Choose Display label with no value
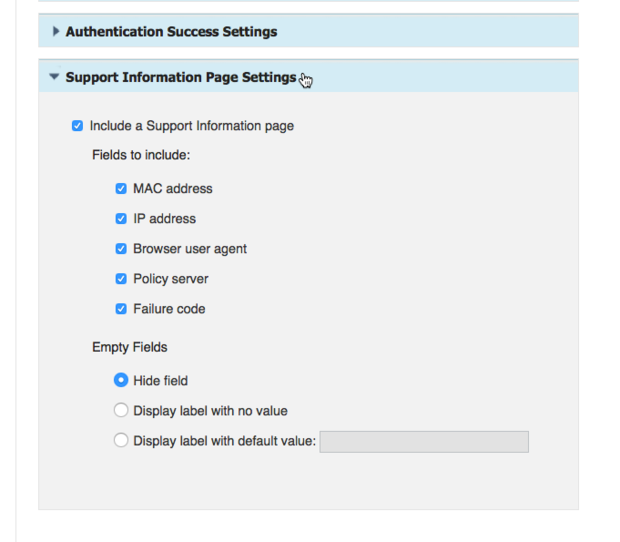Screen dimensions: 620x542 pyautogui.click(x=121, y=410)
